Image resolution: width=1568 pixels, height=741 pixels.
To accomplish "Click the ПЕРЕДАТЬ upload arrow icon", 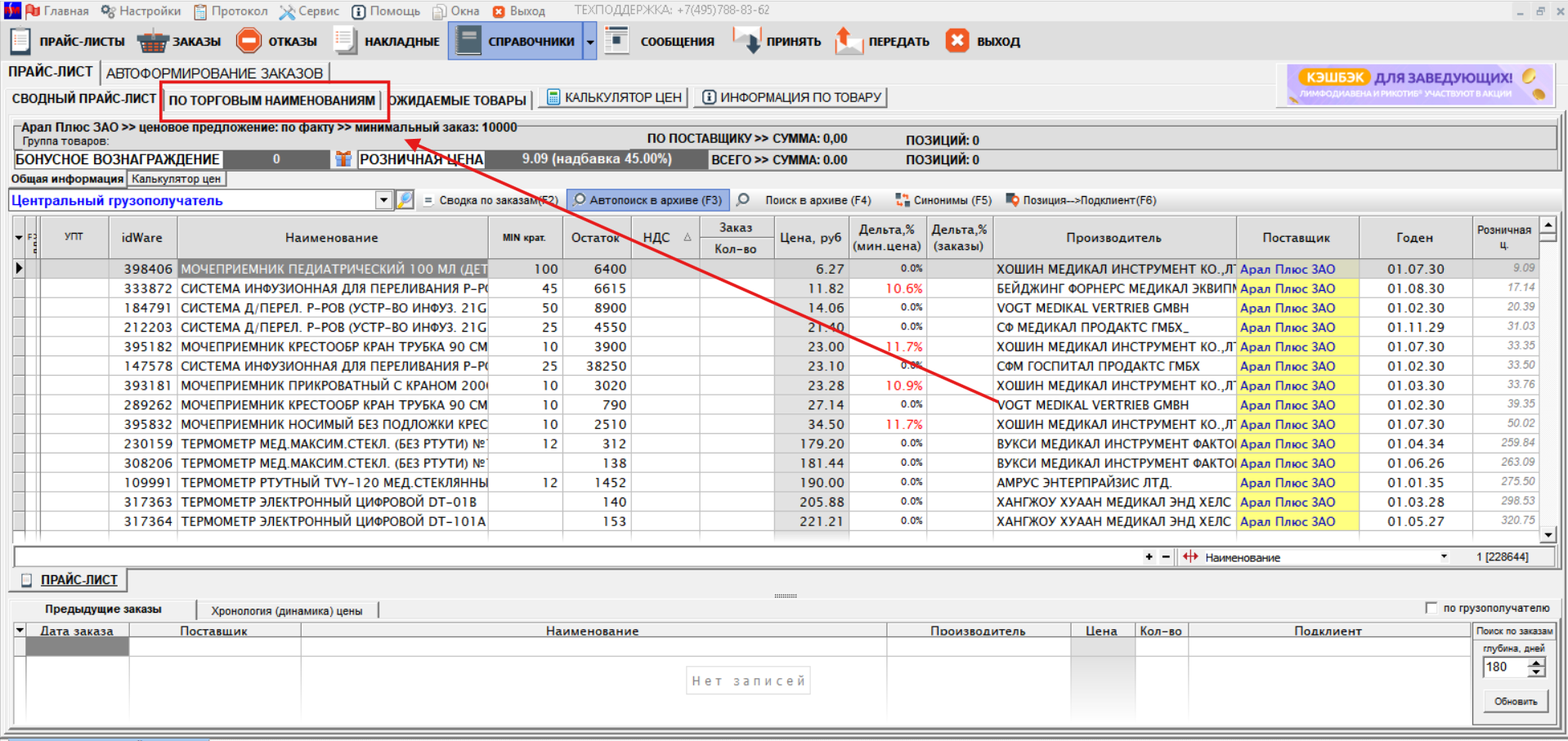I will click(x=849, y=41).
